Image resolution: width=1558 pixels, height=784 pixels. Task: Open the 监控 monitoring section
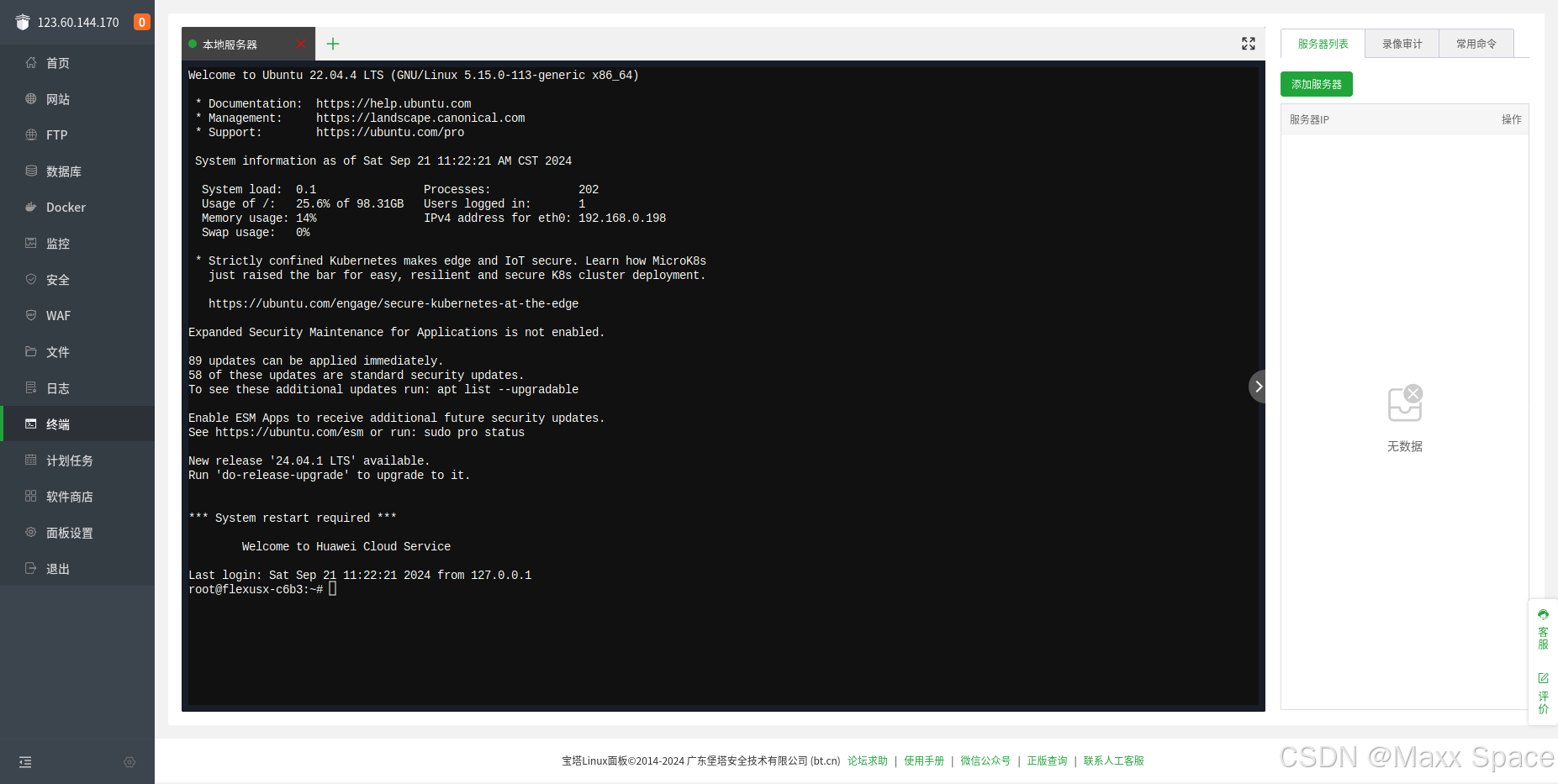pyautogui.click(x=77, y=244)
